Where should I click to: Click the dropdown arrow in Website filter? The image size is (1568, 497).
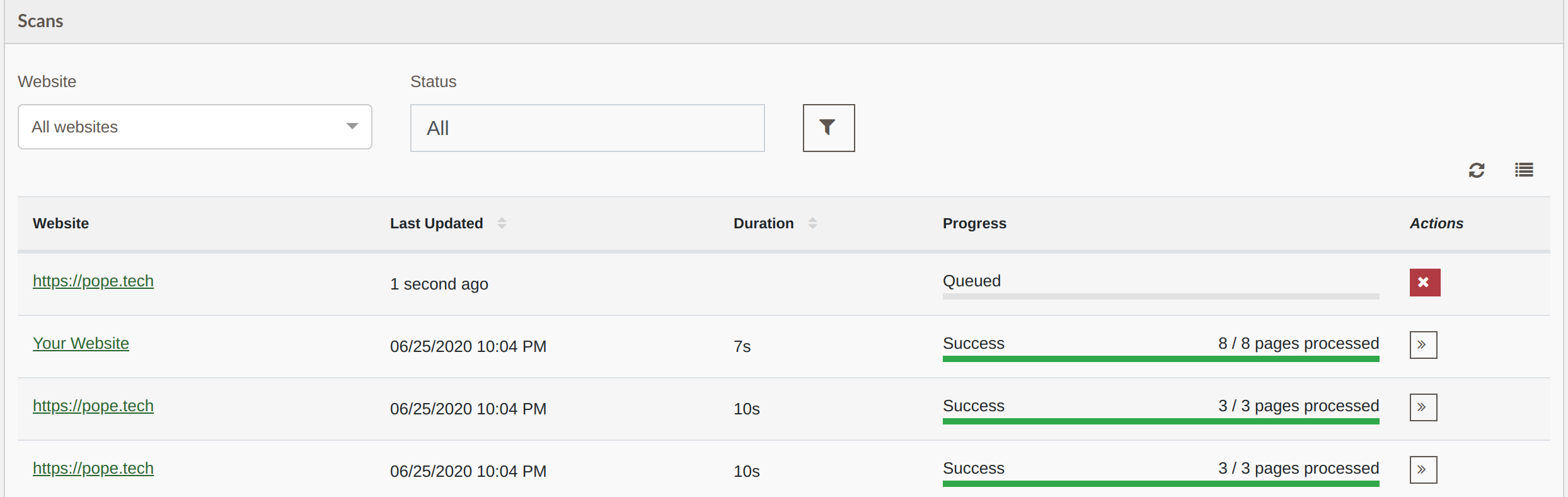click(x=352, y=127)
